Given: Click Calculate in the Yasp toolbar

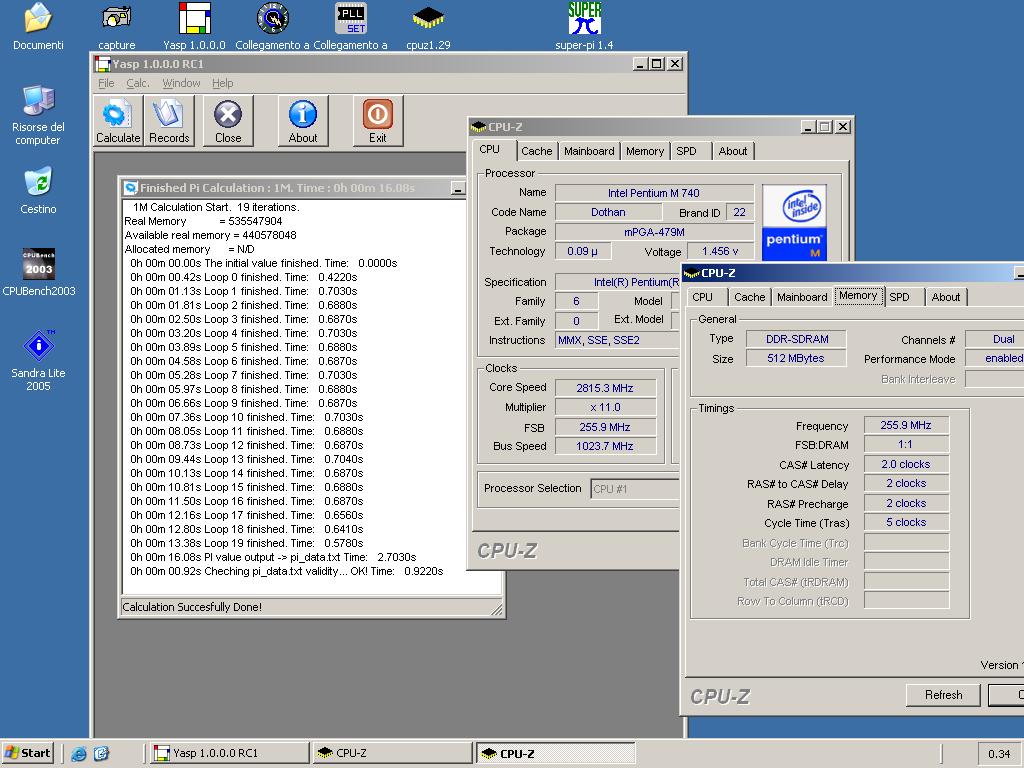Looking at the screenshot, I should 118,121.
